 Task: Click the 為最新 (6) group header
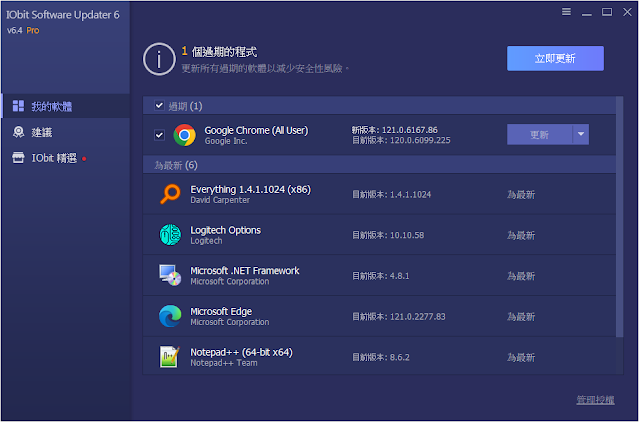click(379, 165)
